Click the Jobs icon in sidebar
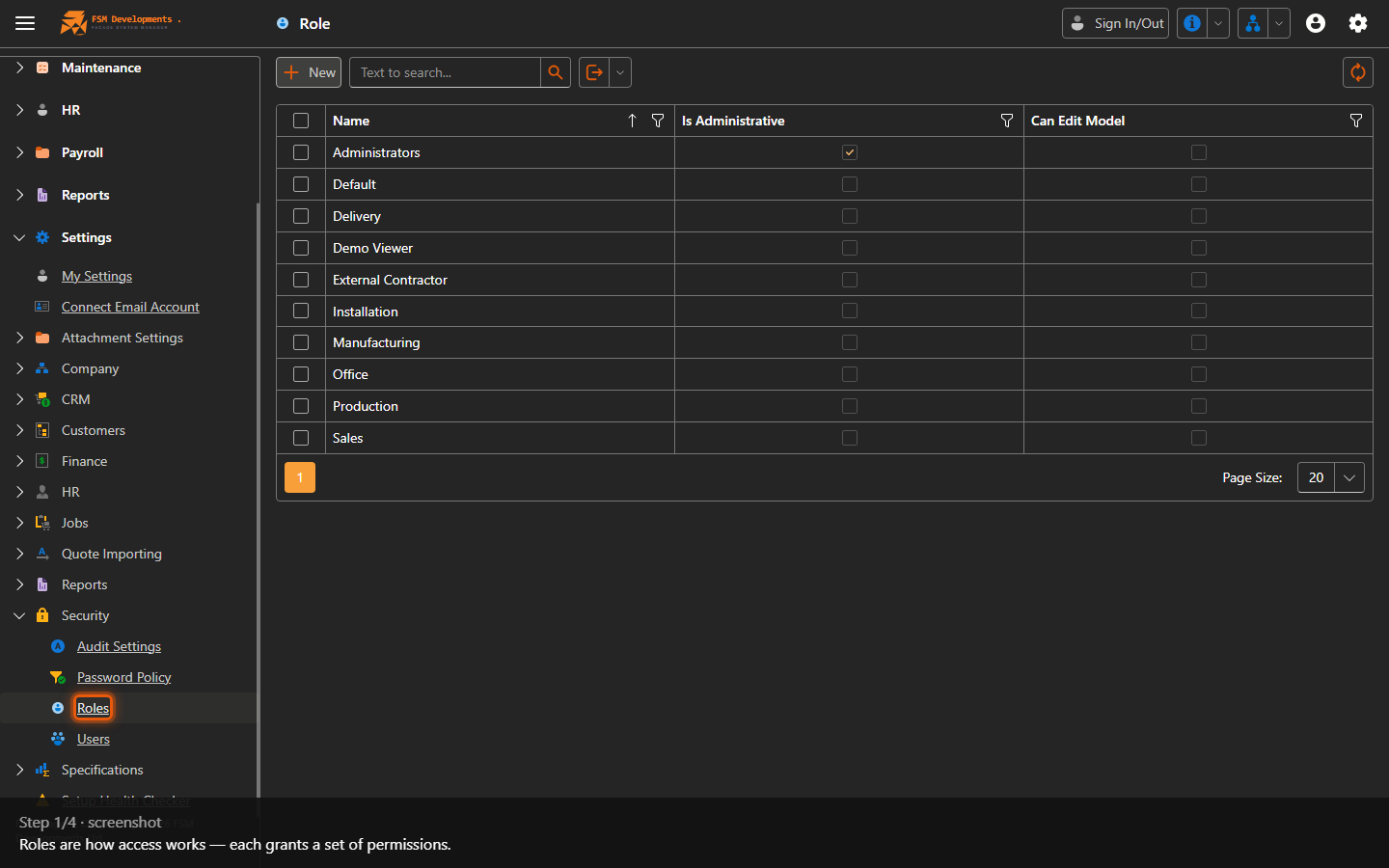The image size is (1389, 868). pyautogui.click(x=42, y=523)
